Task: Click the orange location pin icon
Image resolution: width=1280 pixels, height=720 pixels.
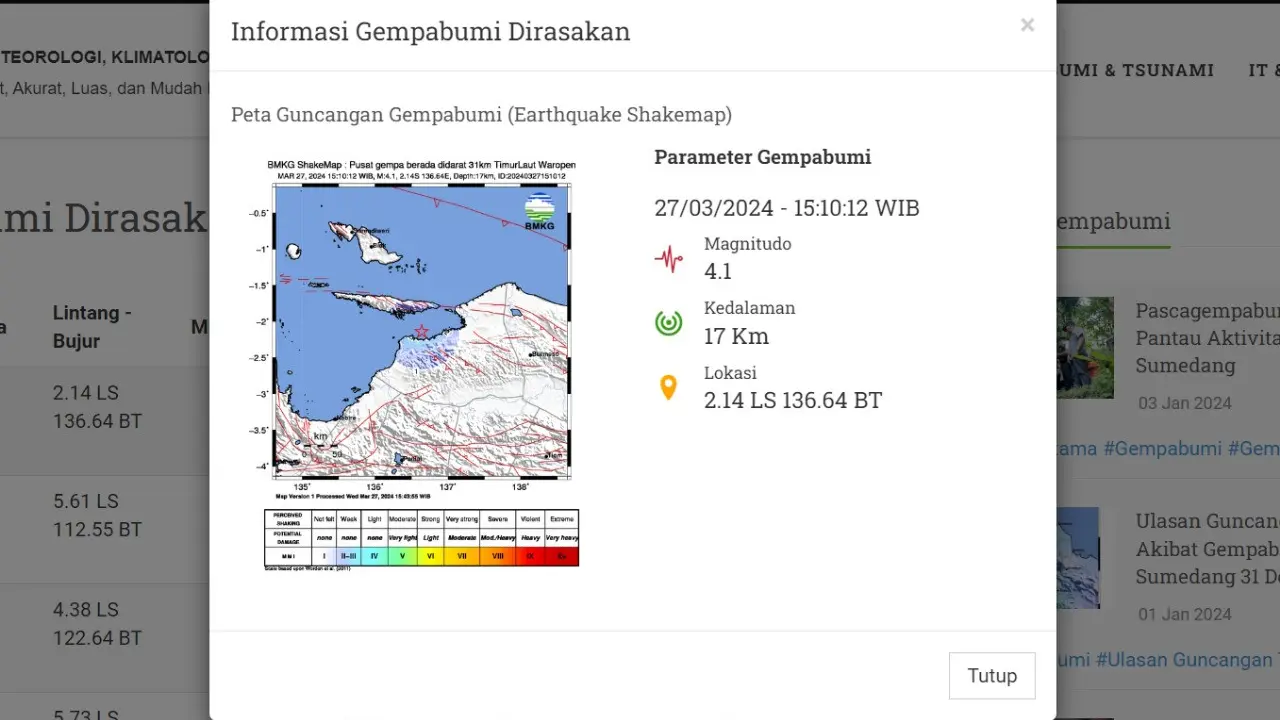Action: coord(668,387)
